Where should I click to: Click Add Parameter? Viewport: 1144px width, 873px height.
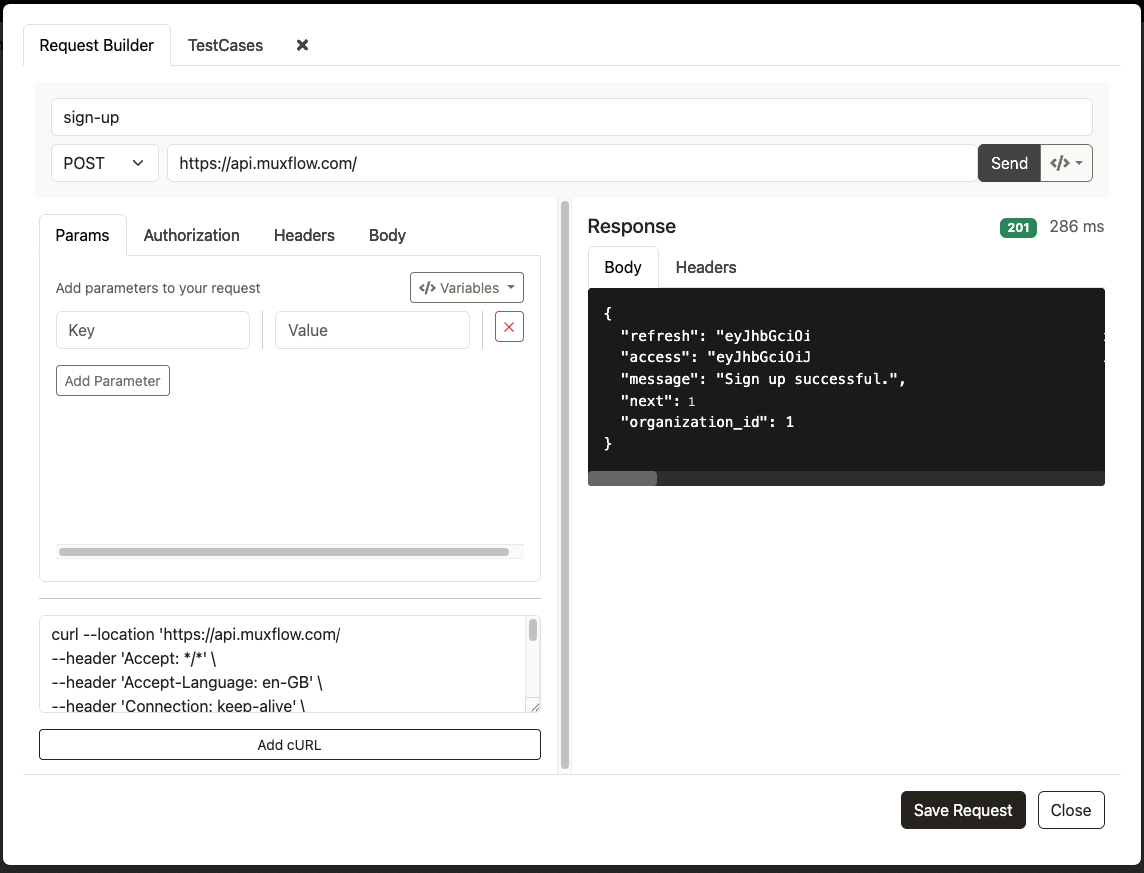point(112,380)
